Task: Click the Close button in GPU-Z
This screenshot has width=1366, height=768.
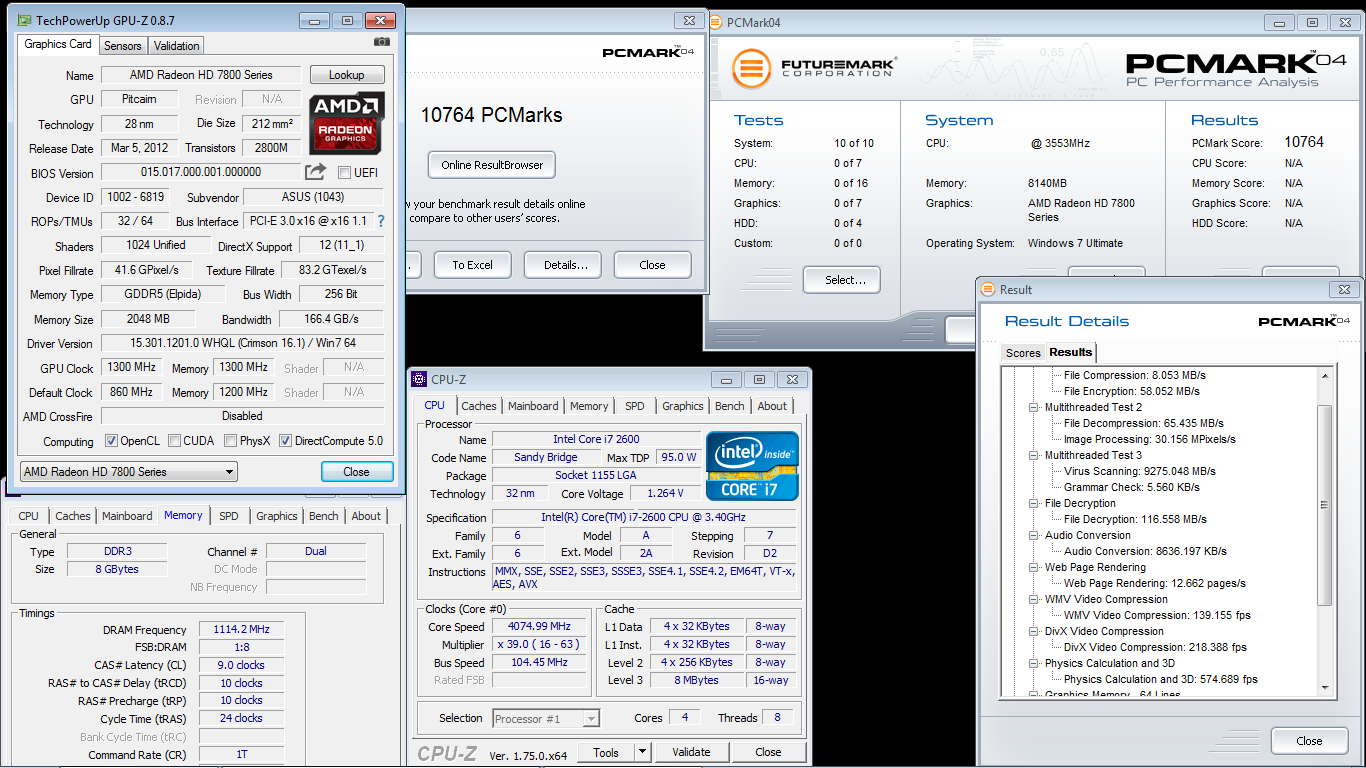Action: coord(356,472)
